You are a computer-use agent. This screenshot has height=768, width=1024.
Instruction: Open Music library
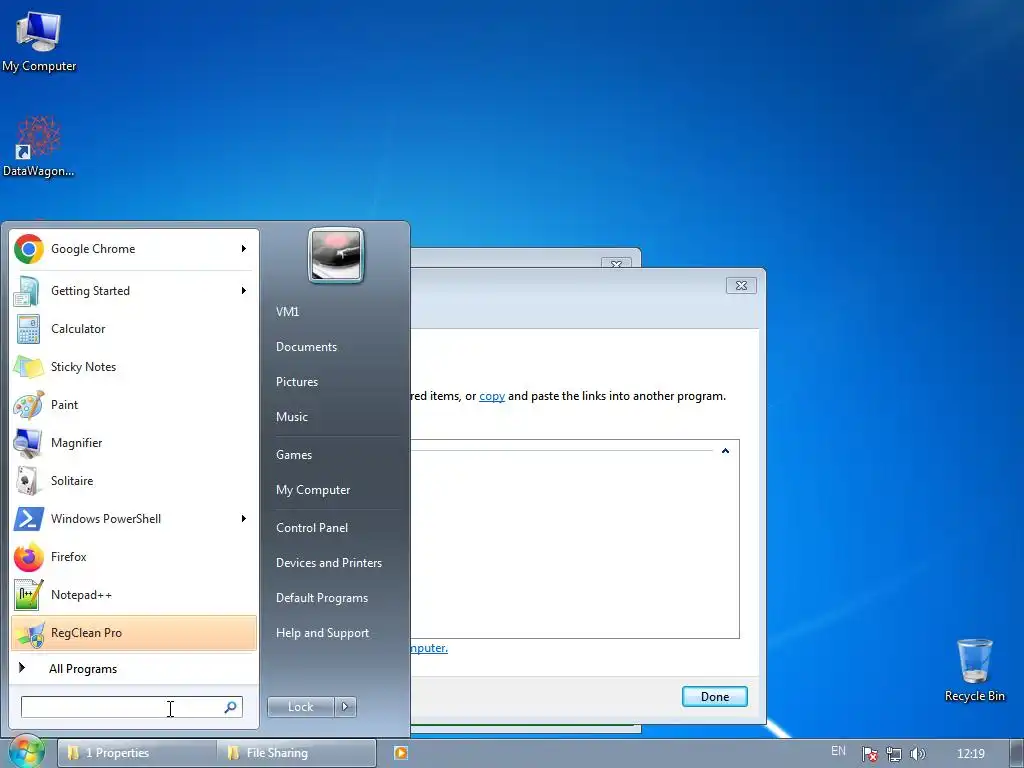pos(291,417)
